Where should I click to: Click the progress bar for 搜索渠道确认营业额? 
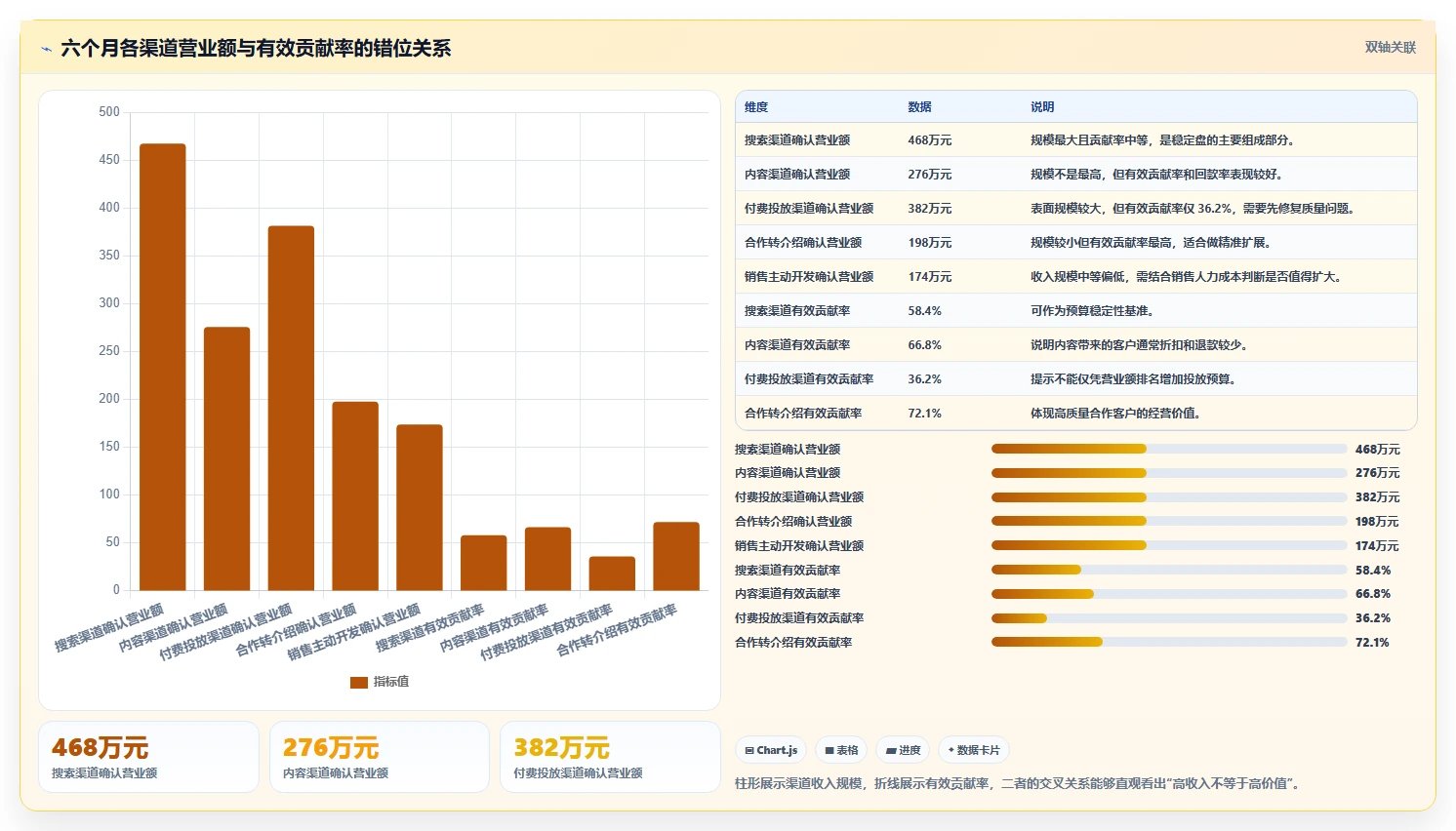1169,449
